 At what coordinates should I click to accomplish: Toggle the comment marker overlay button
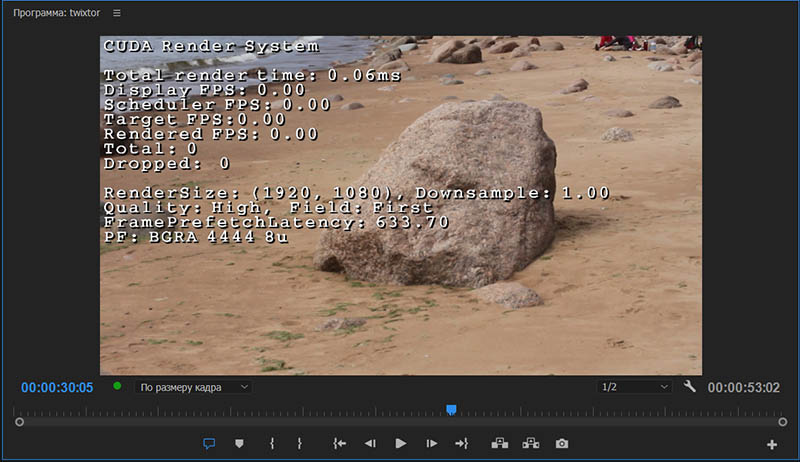tap(209, 444)
